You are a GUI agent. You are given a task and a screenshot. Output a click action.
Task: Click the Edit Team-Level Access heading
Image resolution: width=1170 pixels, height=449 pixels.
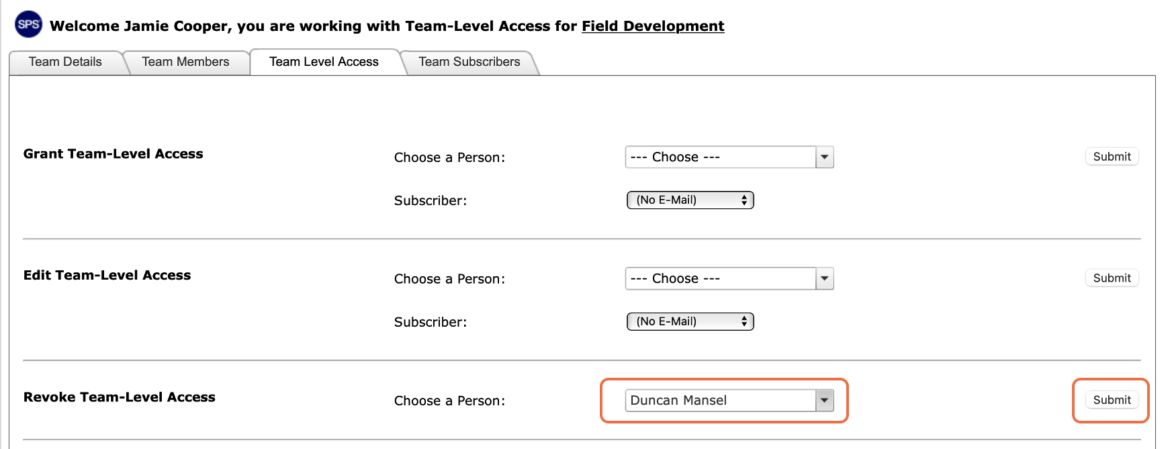coord(107,275)
